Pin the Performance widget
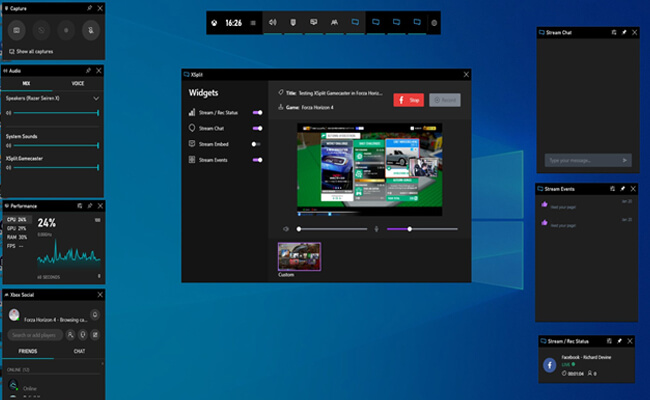 90,206
